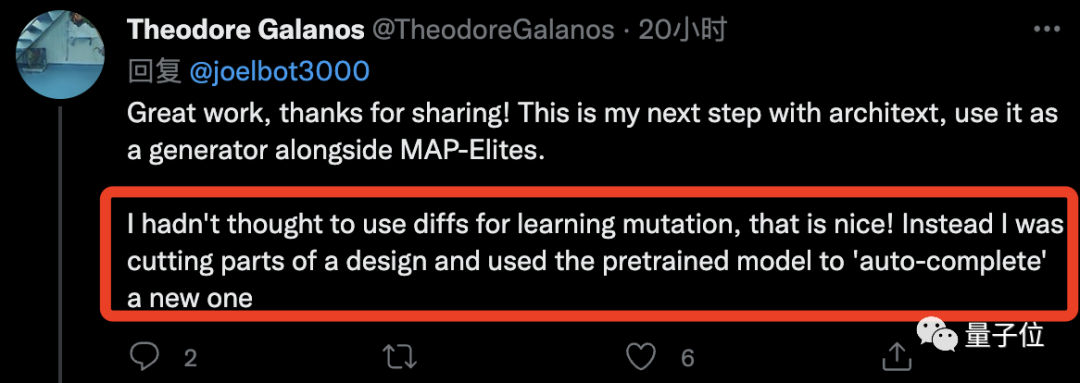Like the tweet with the heart icon

tap(643, 356)
